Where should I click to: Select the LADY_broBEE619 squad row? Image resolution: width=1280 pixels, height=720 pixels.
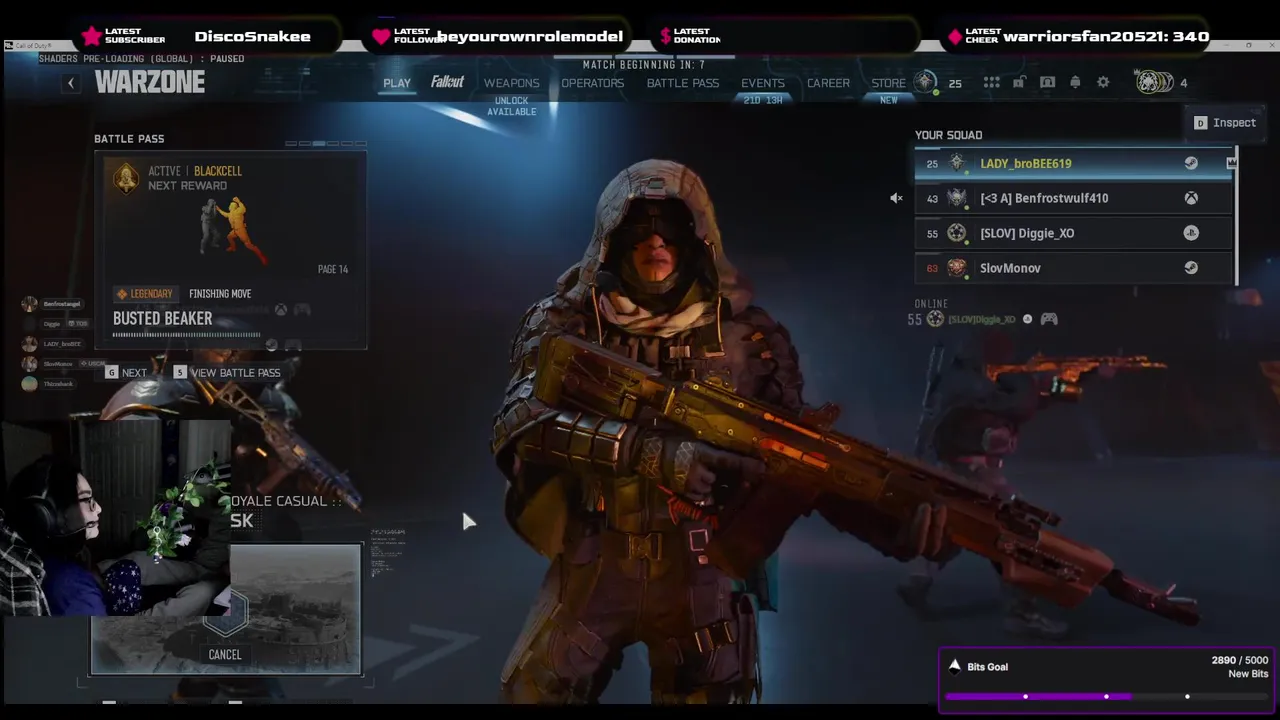coord(1075,163)
